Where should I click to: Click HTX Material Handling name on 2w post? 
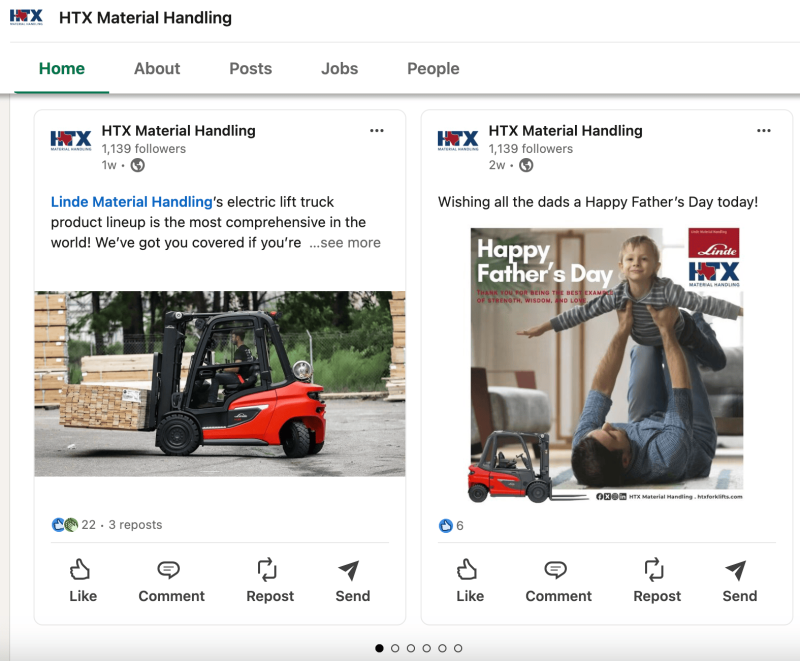(x=566, y=131)
